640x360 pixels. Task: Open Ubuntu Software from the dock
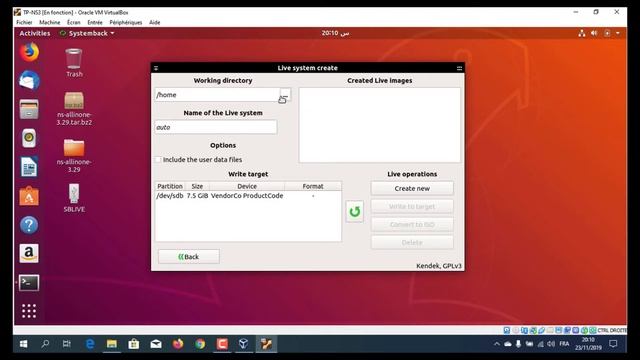29,196
